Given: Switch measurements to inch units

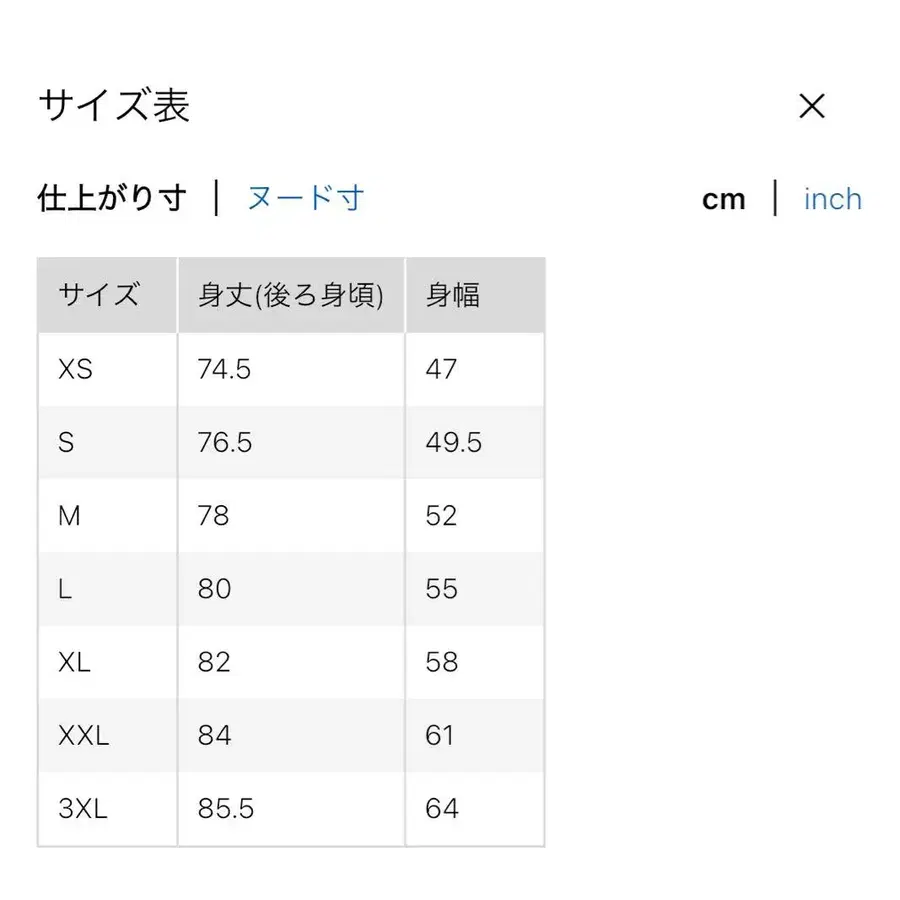Looking at the screenshot, I should pyautogui.click(x=831, y=199).
